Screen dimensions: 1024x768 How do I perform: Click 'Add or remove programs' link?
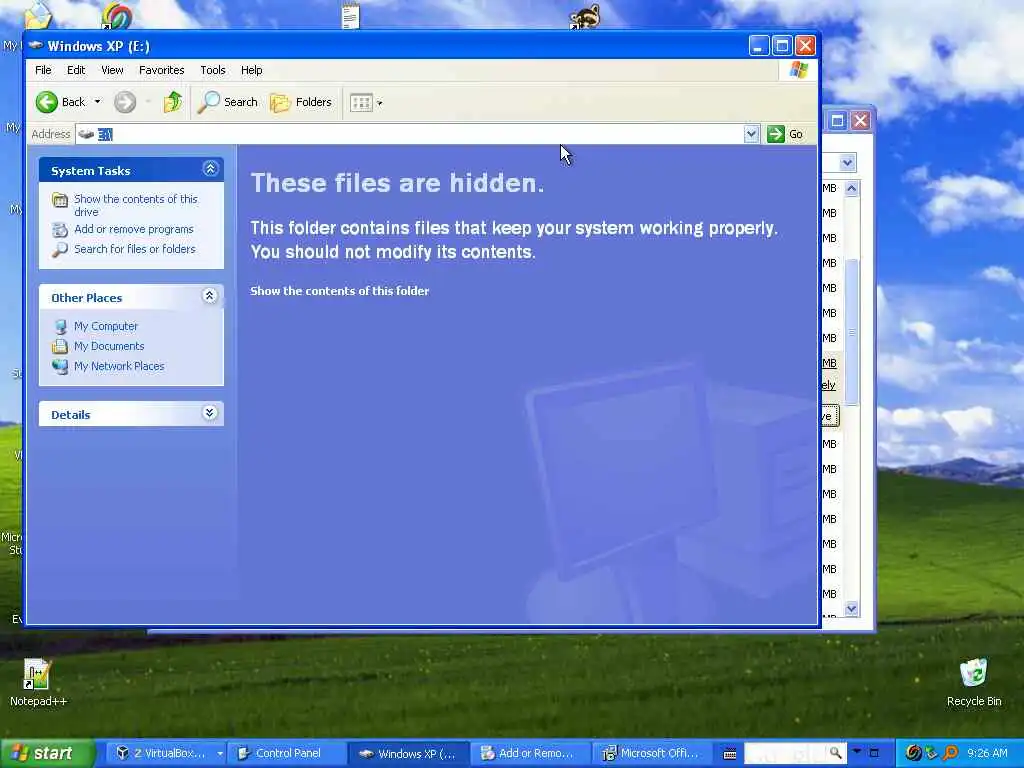[134, 229]
